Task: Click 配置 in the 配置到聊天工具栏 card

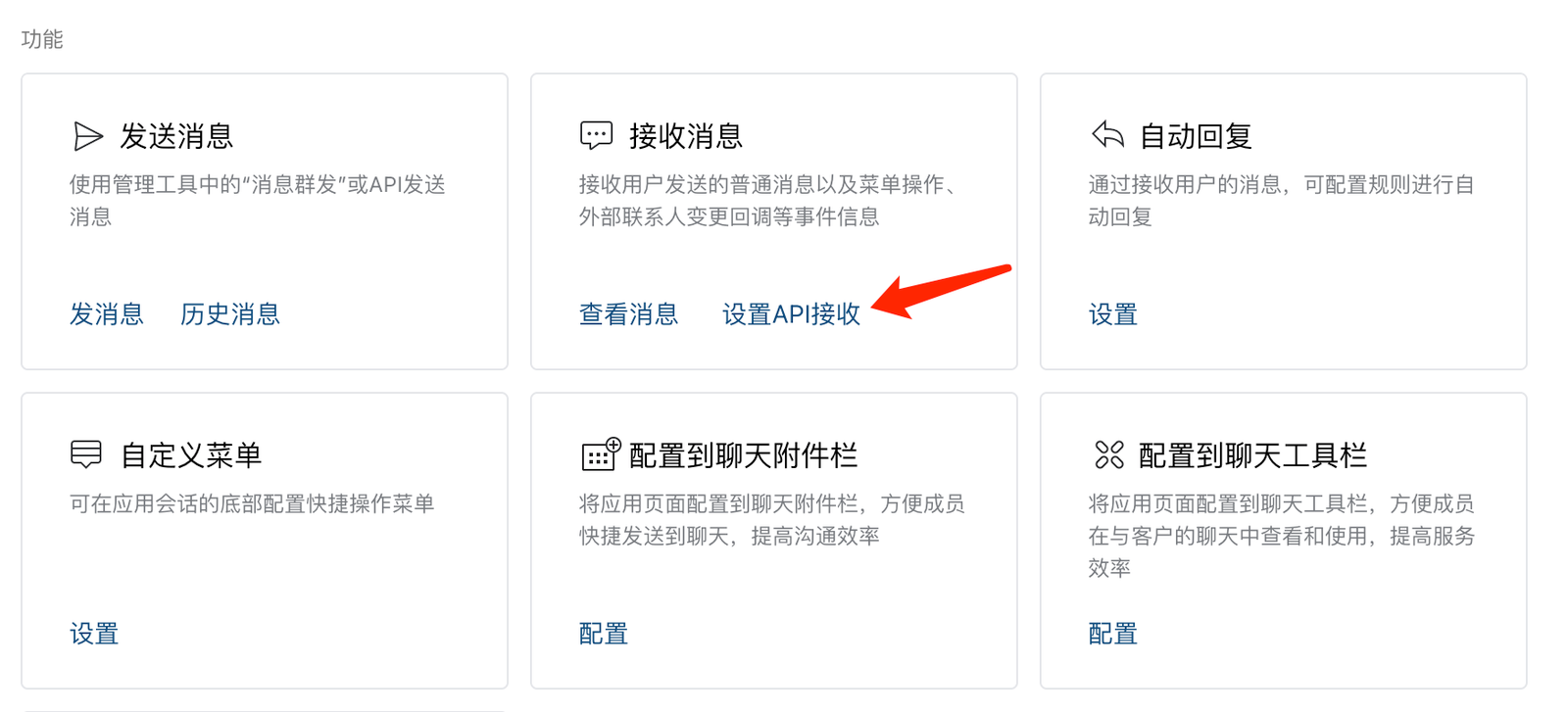Action: point(1112,634)
